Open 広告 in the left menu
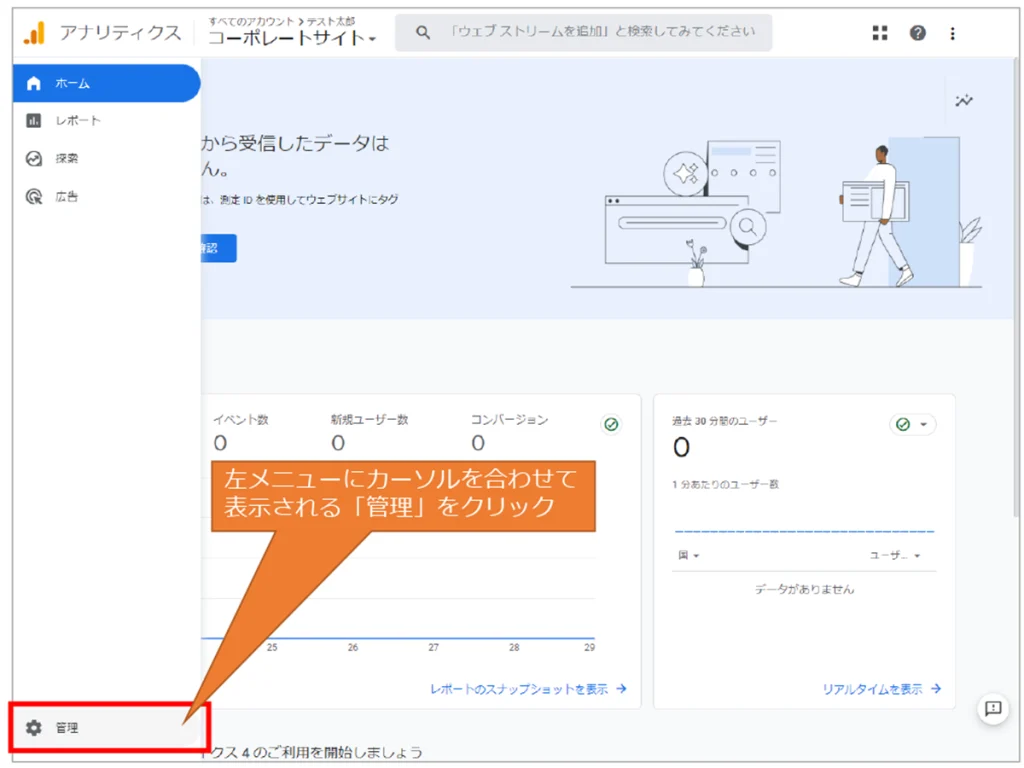 (66, 196)
